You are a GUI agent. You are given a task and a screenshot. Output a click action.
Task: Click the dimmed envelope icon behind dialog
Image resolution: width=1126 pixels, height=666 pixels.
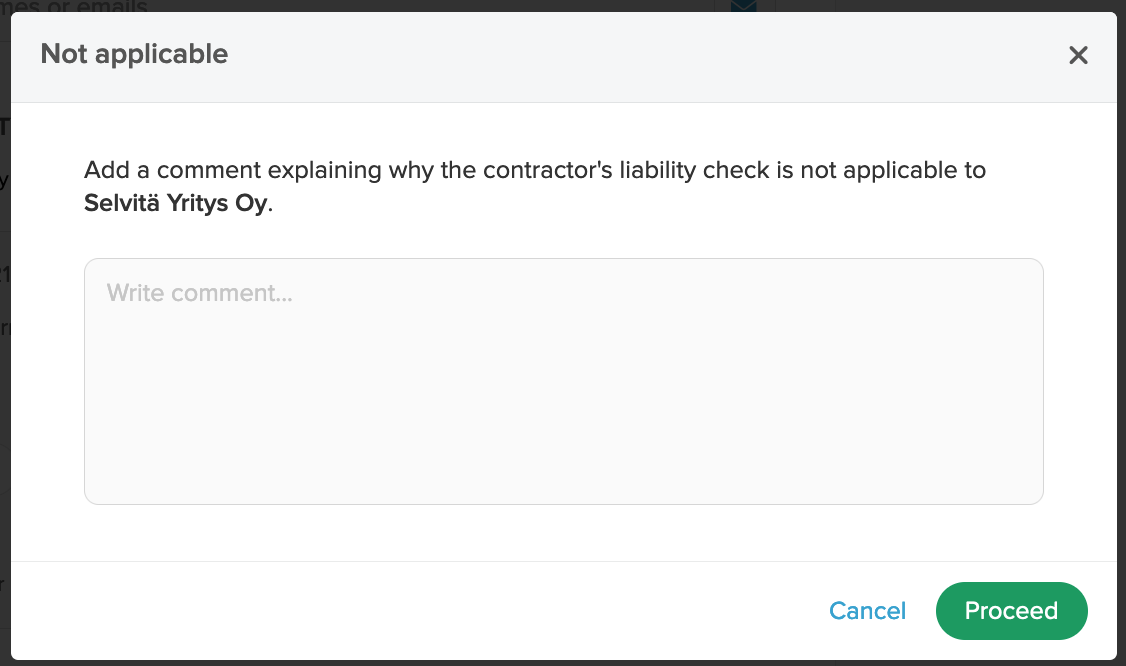click(x=744, y=6)
